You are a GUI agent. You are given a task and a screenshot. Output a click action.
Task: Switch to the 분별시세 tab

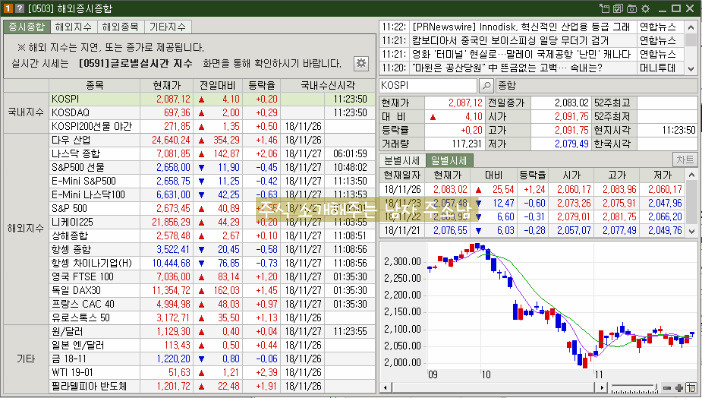tap(402, 160)
